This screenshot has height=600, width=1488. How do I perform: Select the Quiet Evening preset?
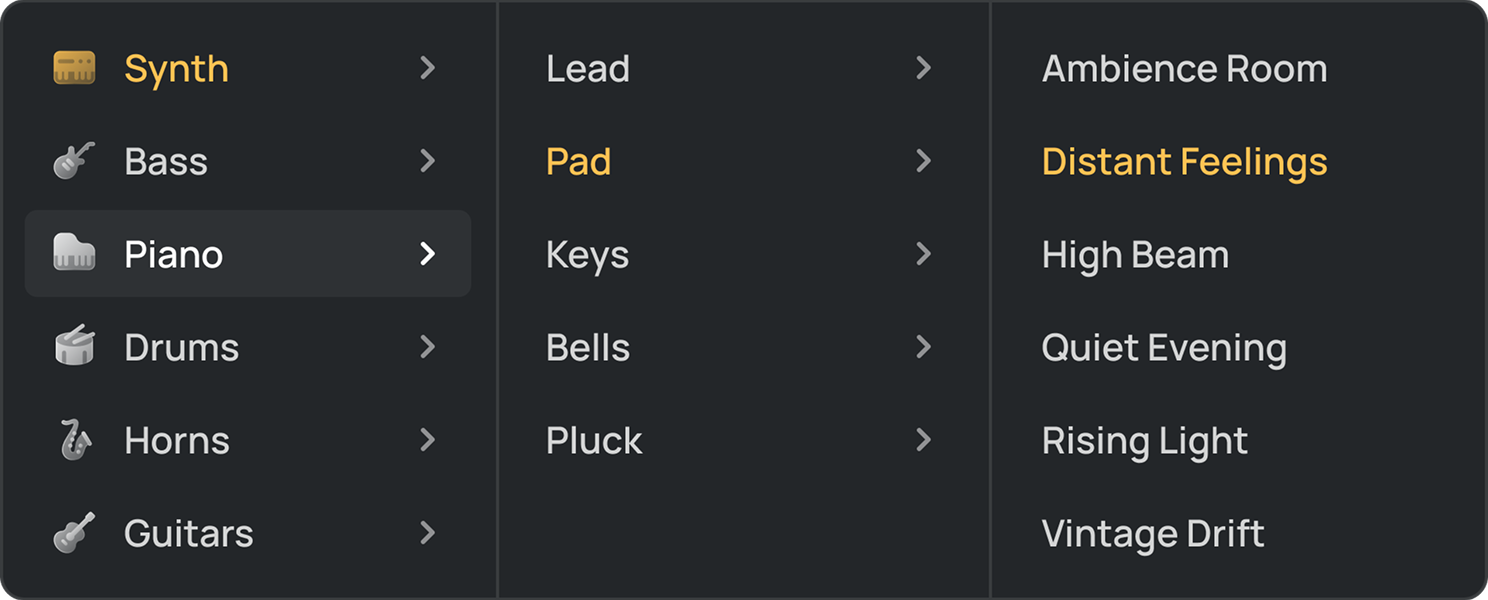[x=1164, y=347]
